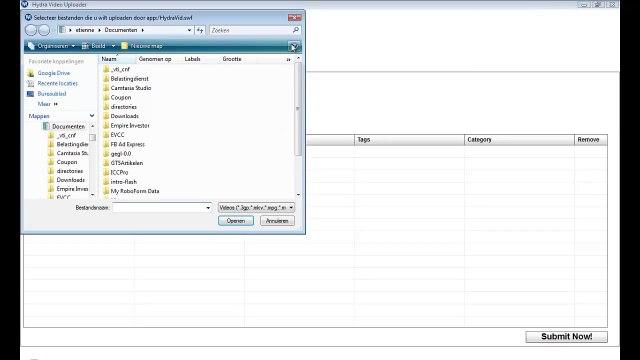Viewport: 640px width, 360px height.
Task: Click the Forward navigation arrow in file dialog
Action: (44, 30)
